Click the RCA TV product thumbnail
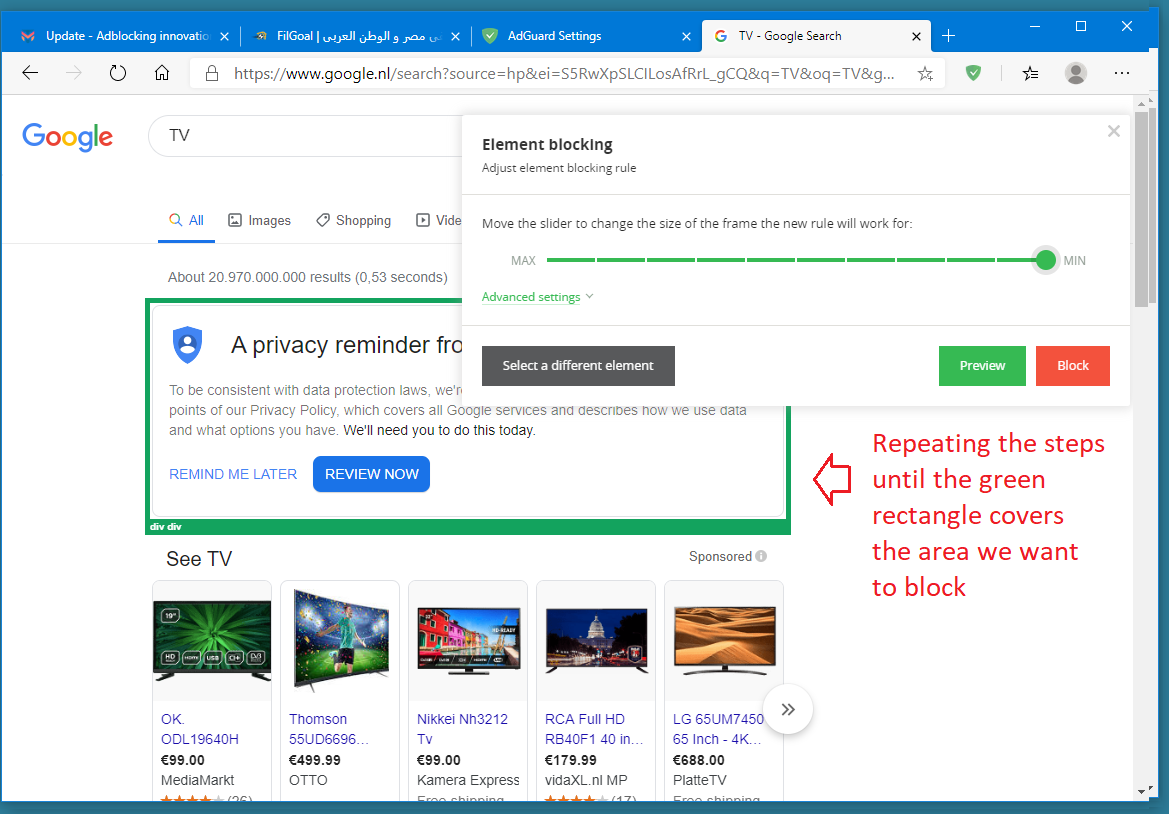 click(x=596, y=641)
